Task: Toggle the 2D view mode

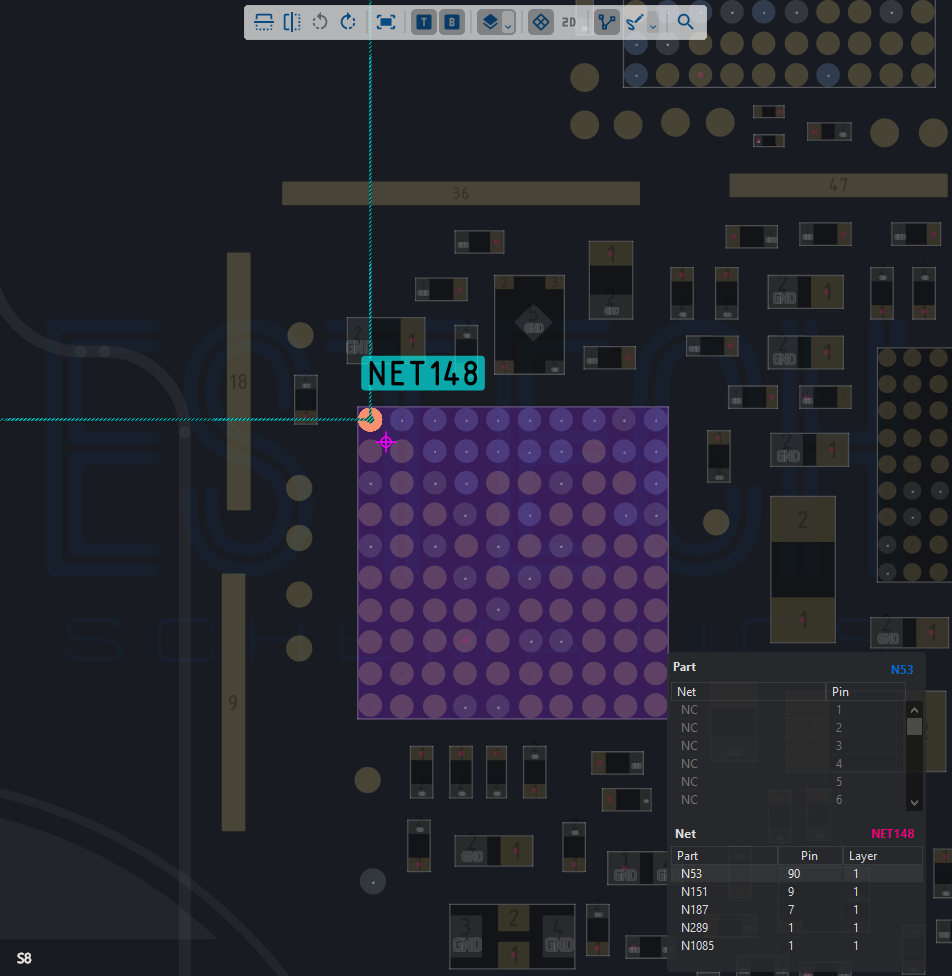Action: click(569, 22)
